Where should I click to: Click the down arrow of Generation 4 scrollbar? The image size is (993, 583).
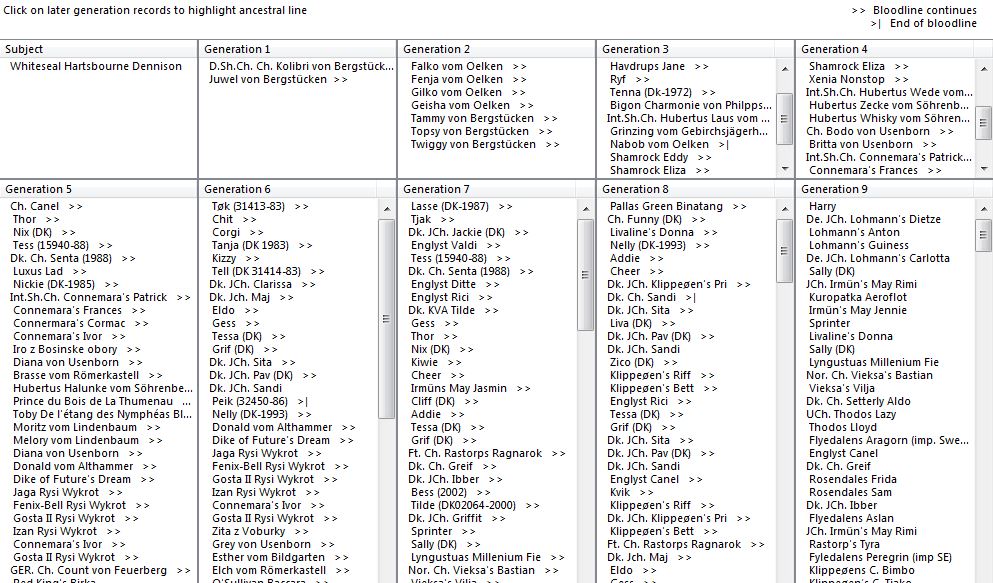coord(984,169)
